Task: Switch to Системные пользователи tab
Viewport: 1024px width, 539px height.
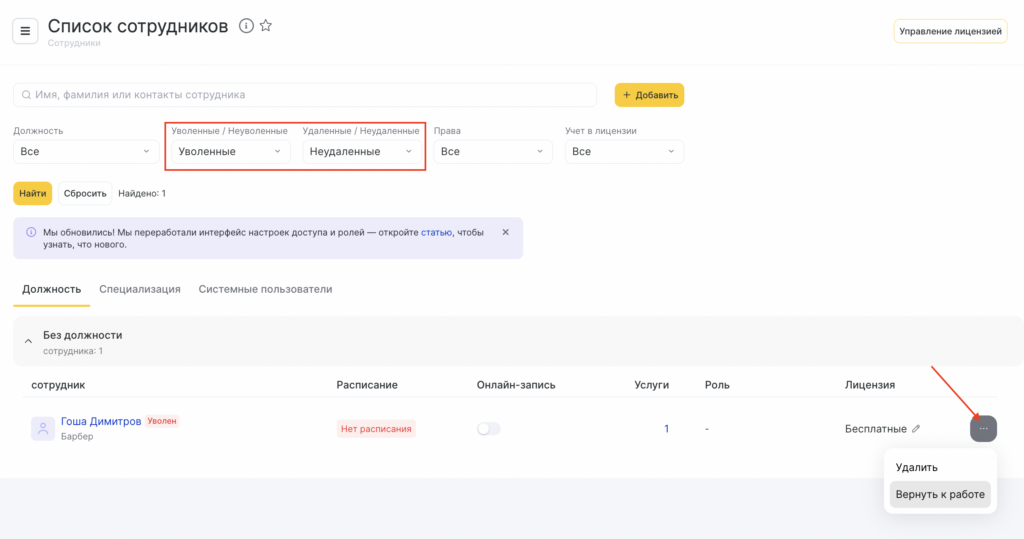Action: 265,289
